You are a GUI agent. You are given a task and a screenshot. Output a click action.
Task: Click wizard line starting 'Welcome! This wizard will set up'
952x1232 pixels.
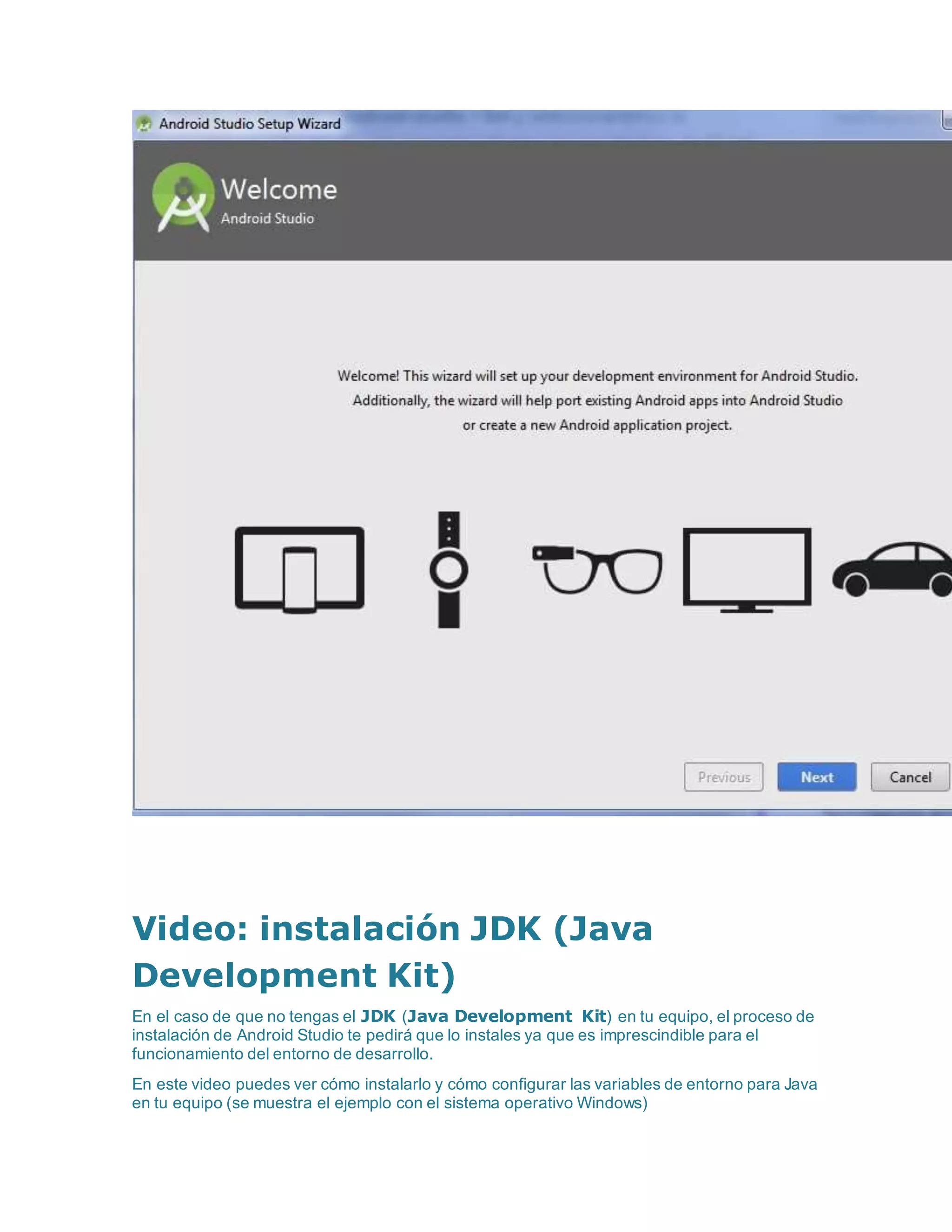coord(598,376)
